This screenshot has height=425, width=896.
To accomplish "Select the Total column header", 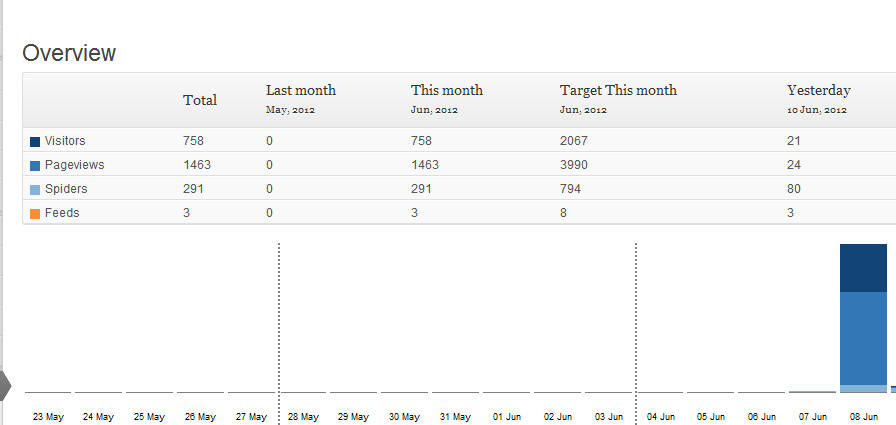I will [200, 100].
